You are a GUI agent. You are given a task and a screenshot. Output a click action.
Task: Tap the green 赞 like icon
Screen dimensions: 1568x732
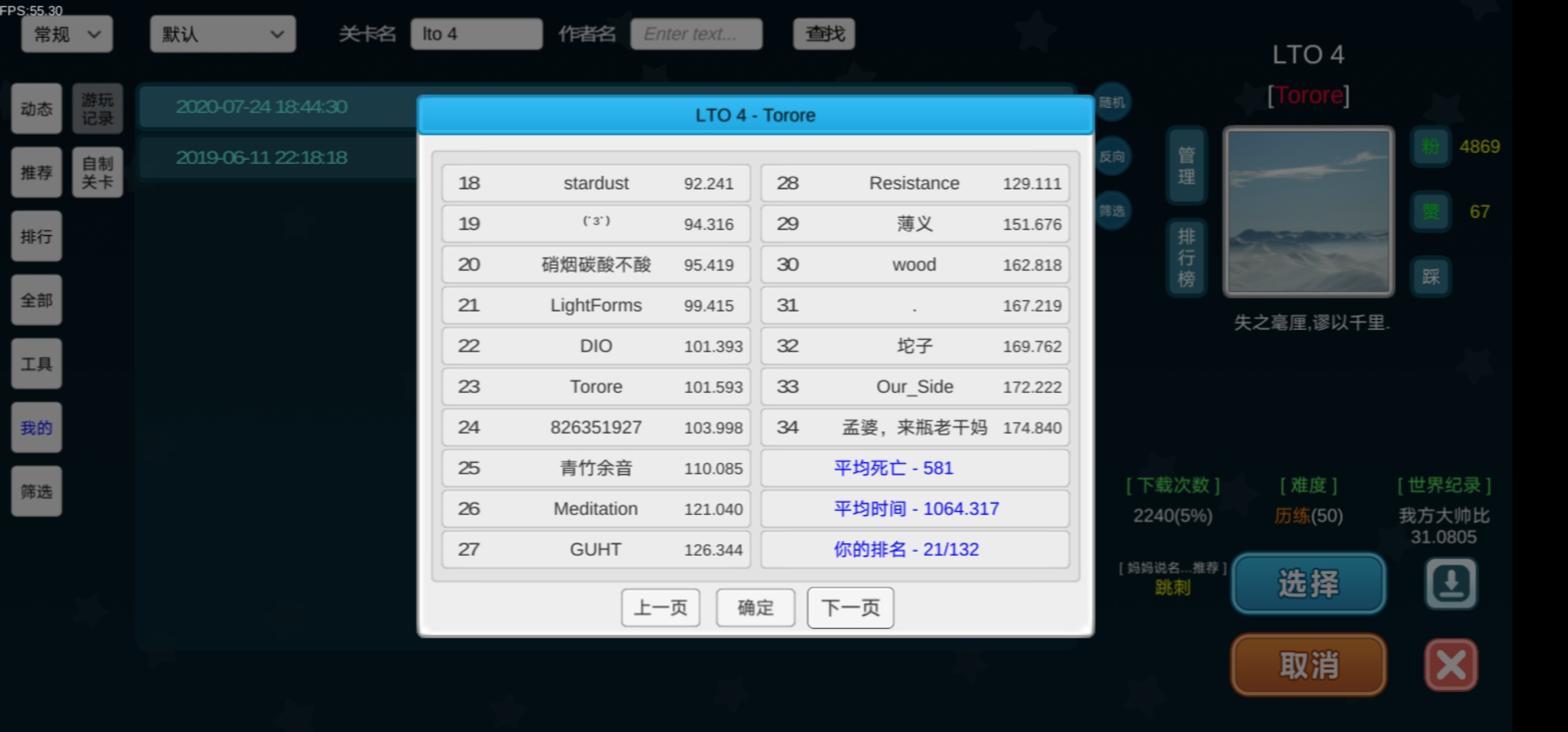click(1431, 211)
